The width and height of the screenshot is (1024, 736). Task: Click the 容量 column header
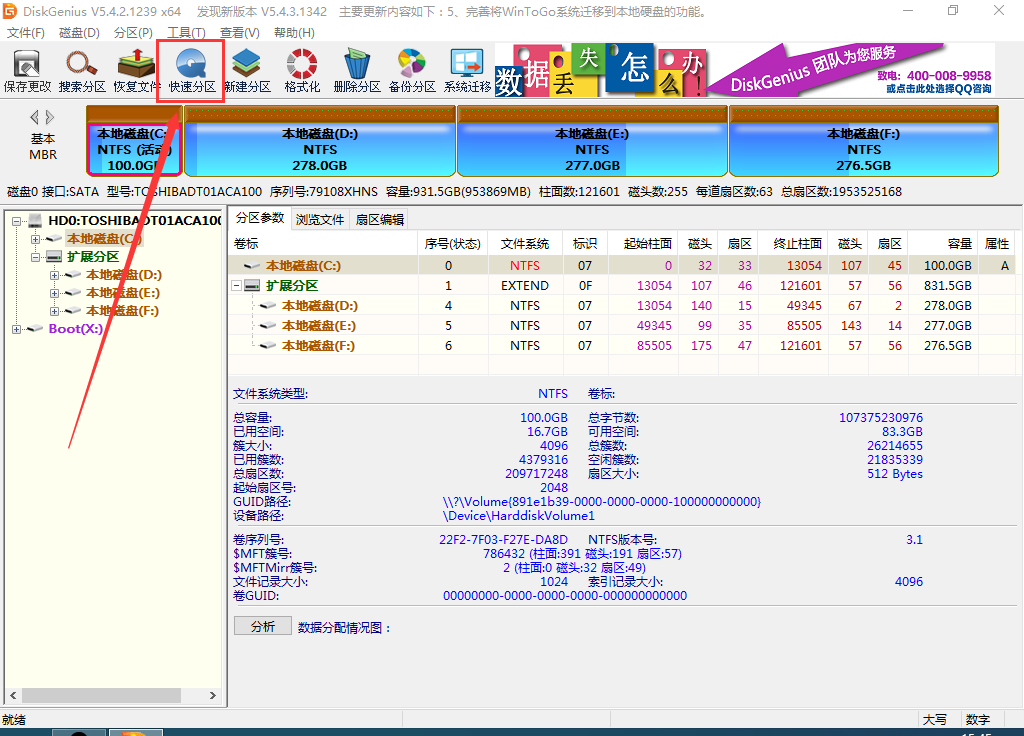point(942,244)
